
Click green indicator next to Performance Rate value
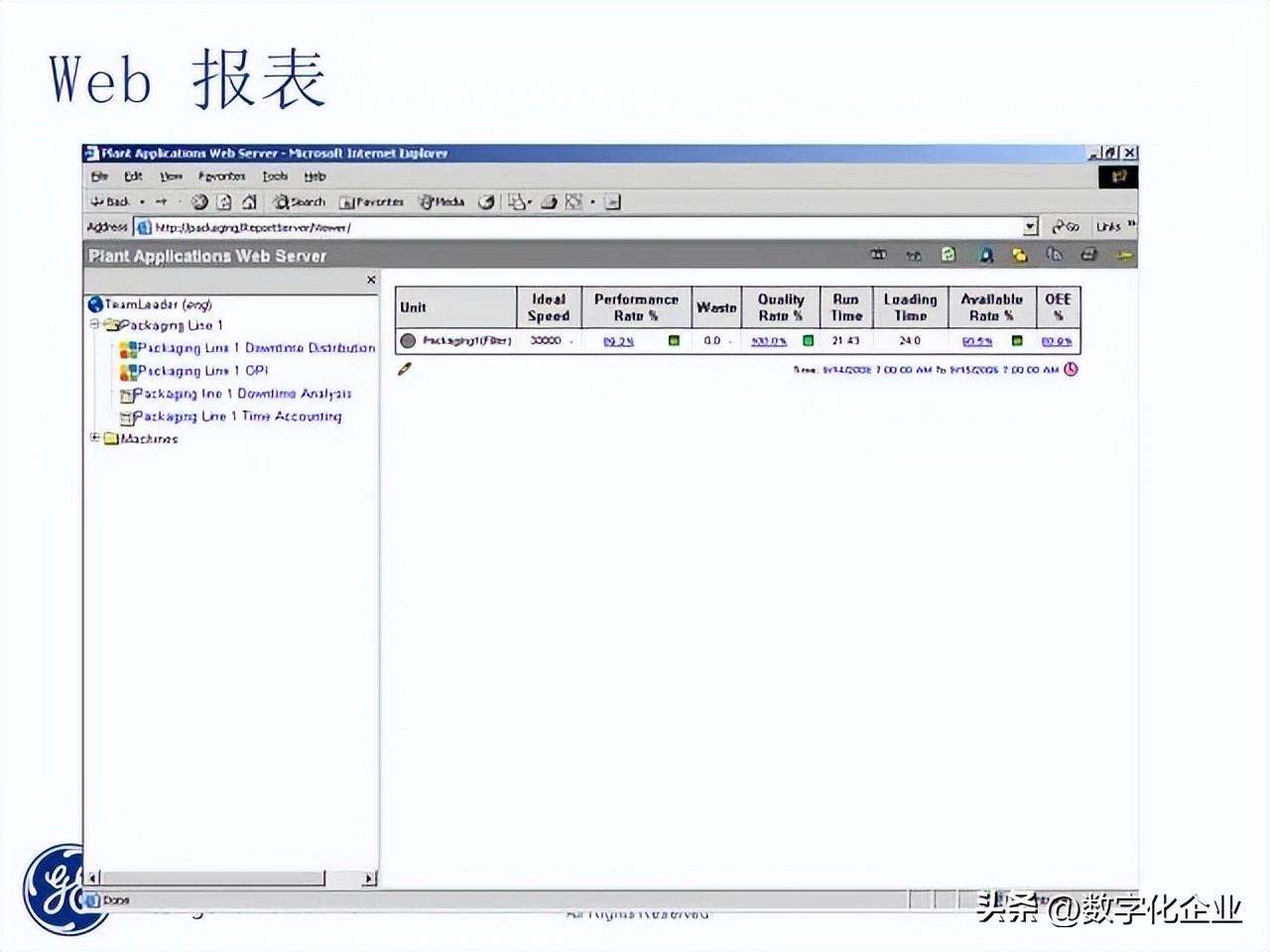point(674,341)
